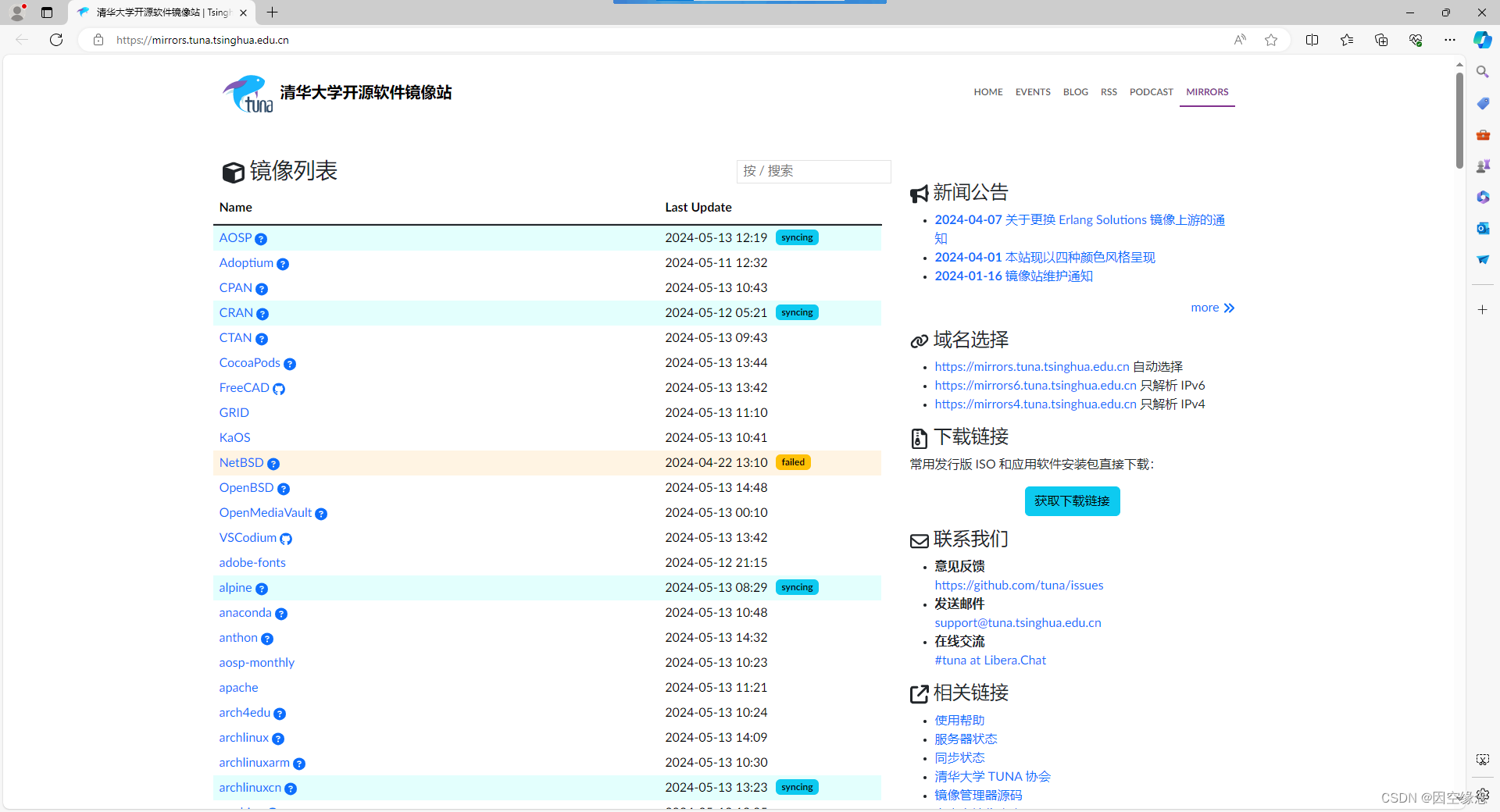This screenshot has width=1500, height=812.
Task: Open the RSS nav item
Action: (x=1109, y=92)
